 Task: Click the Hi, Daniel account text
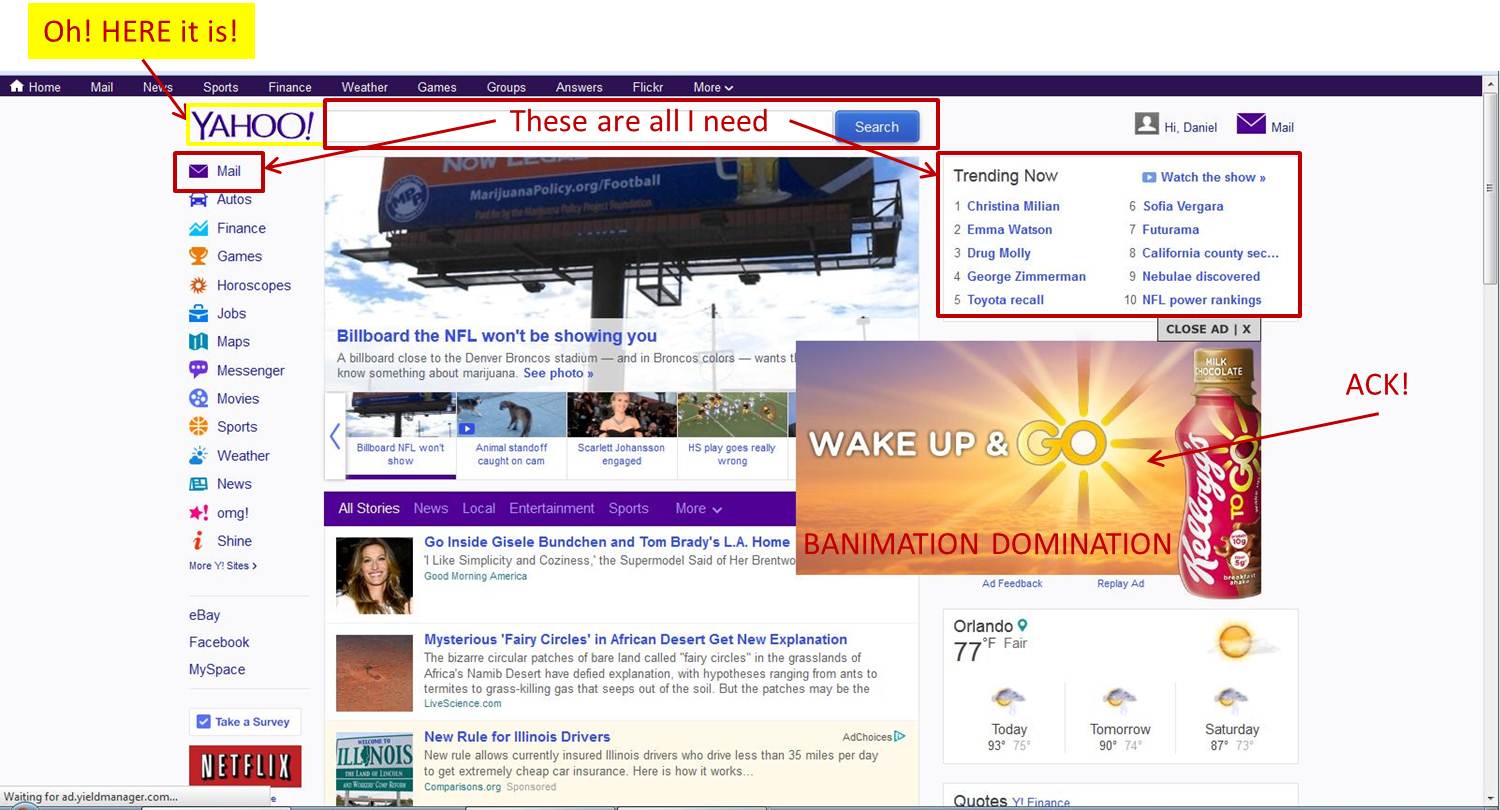point(1191,127)
